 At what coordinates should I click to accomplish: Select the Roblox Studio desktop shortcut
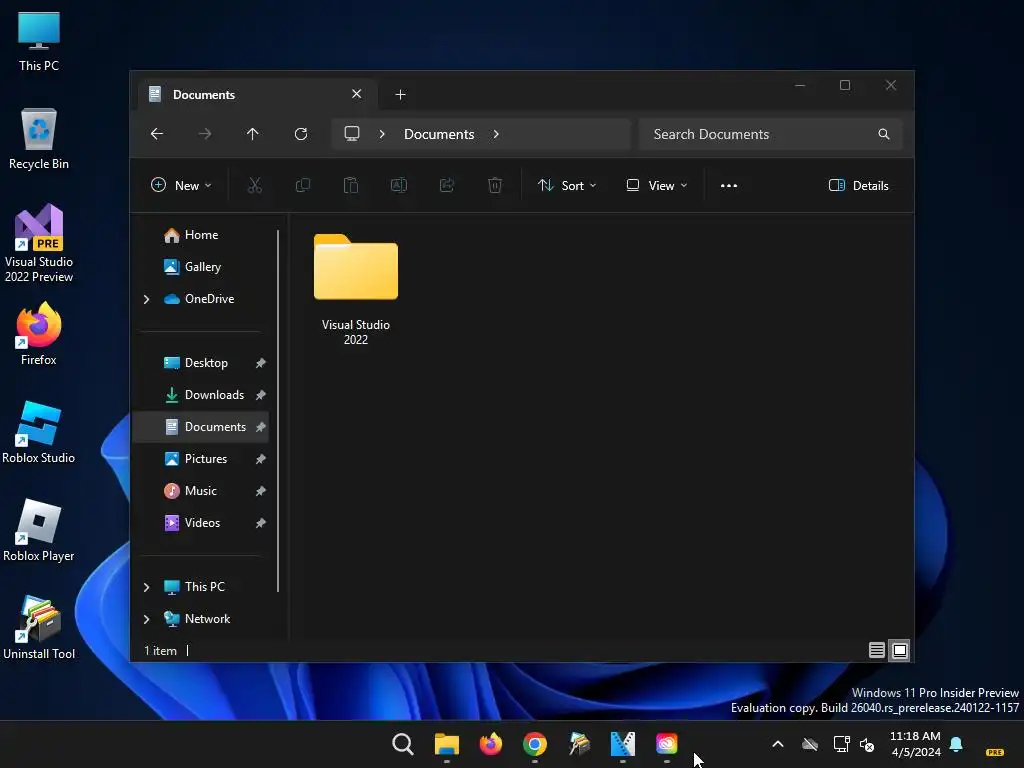[39, 432]
